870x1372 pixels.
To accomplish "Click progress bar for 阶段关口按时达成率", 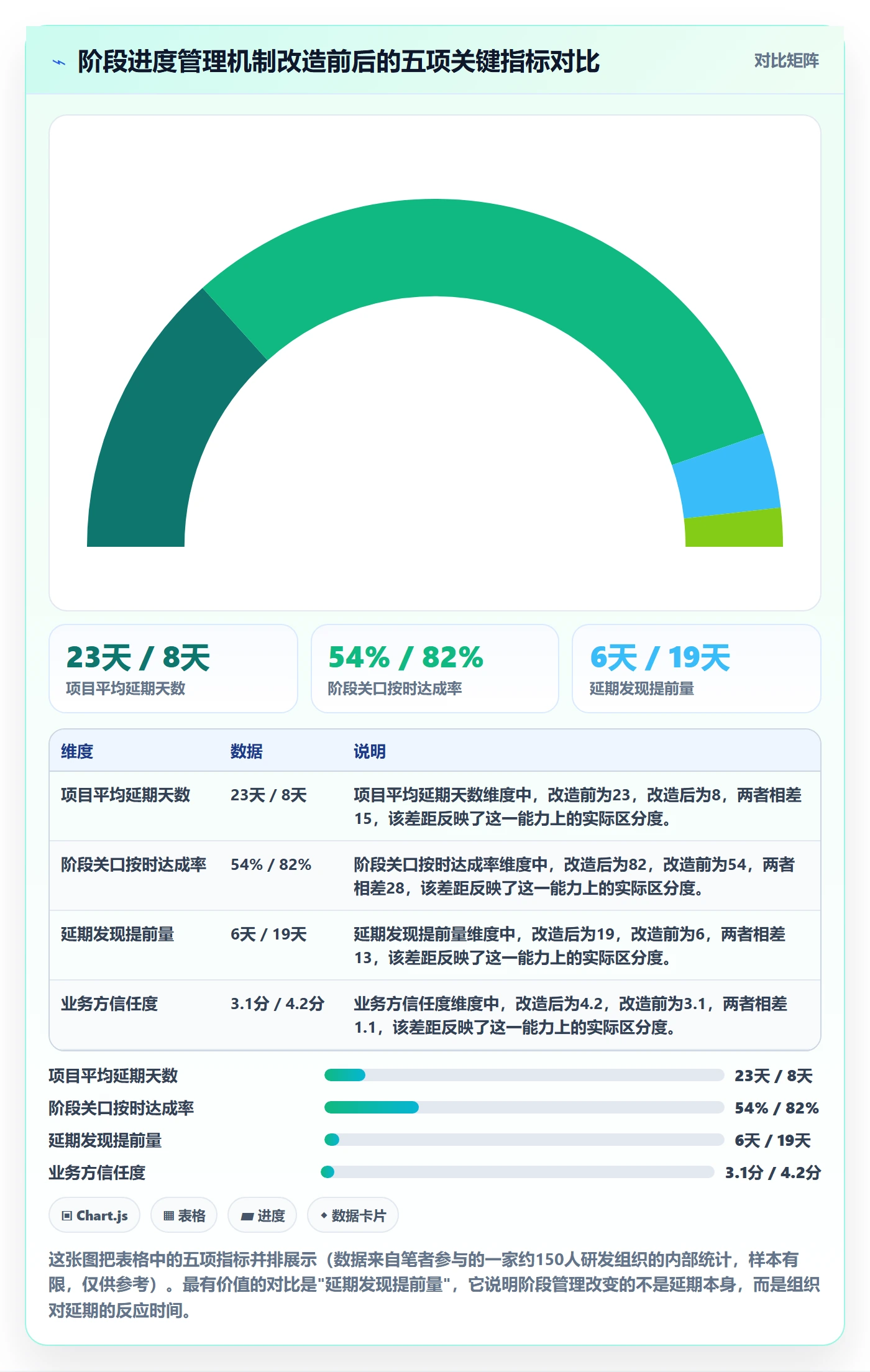I will tap(524, 1107).
